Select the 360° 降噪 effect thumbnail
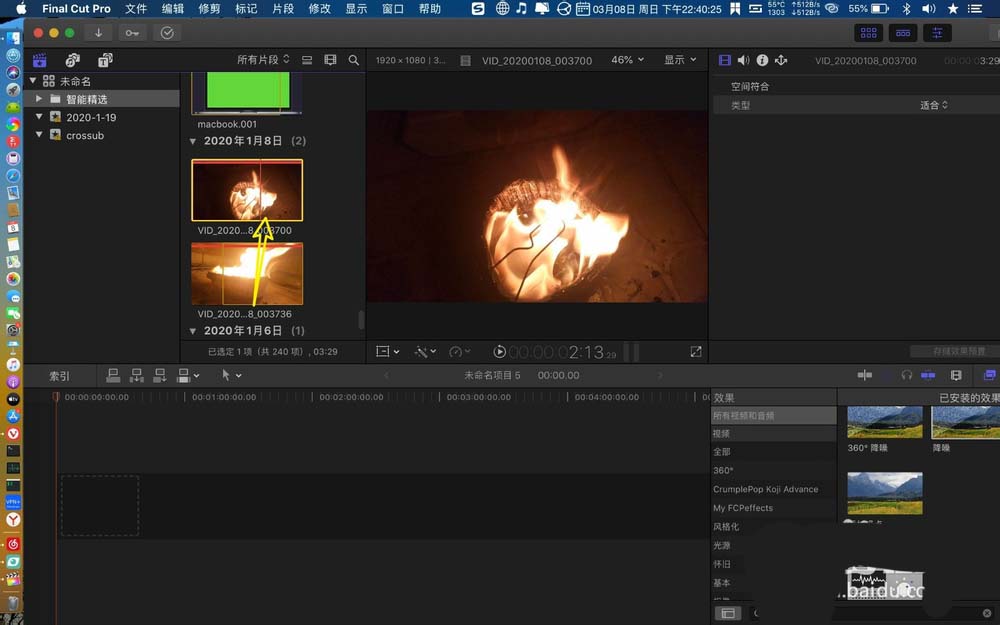The image size is (1000, 625). [x=885, y=422]
